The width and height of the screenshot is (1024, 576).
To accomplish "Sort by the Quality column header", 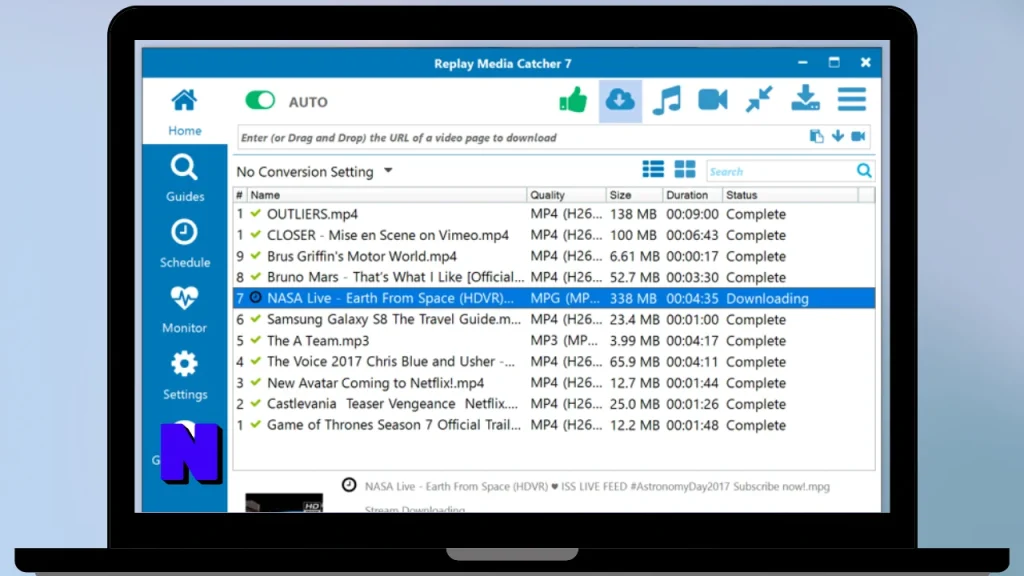I will tap(566, 195).
